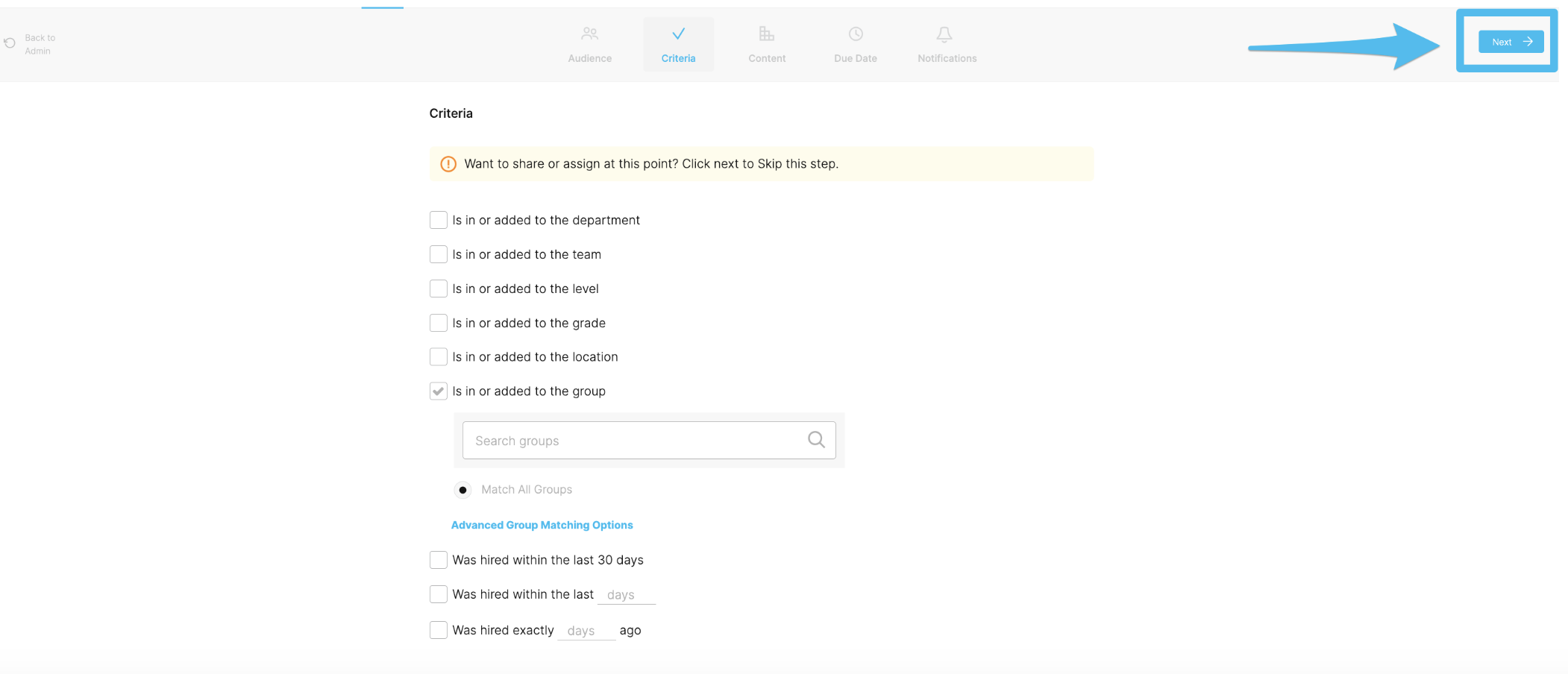The height and width of the screenshot is (674, 1568).
Task: Uncheck 'Is in or added to the group'
Action: pos(439,391)
